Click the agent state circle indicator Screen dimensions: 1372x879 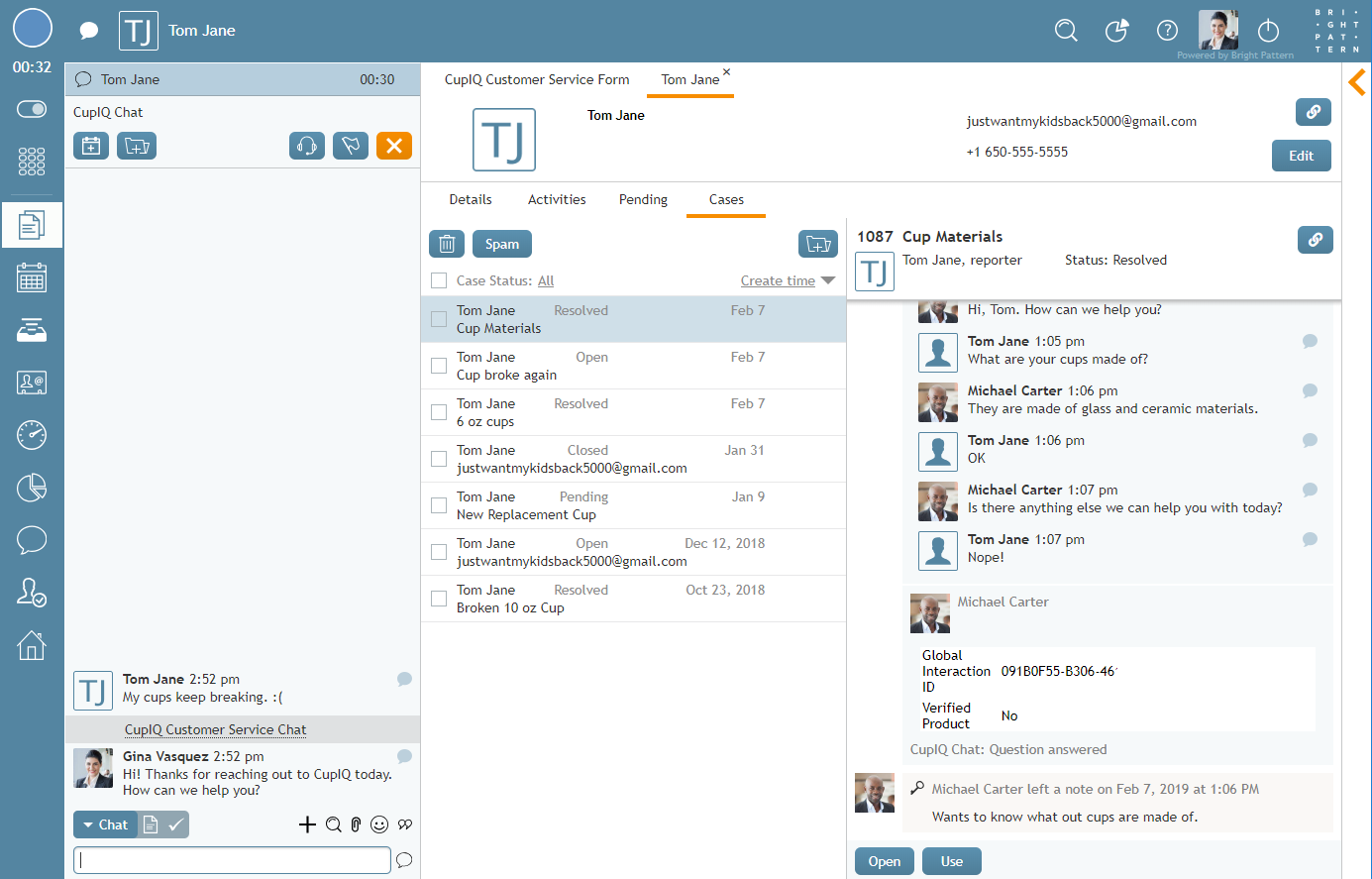tap(32, 28)
